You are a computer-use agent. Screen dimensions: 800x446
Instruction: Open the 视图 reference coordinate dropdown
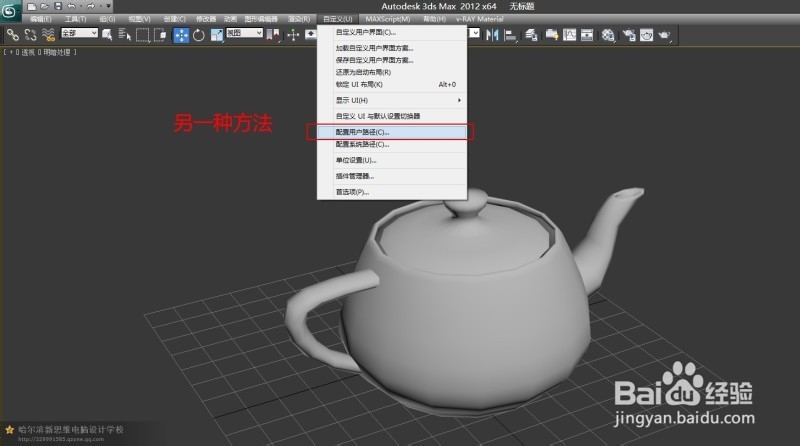pos(243,34)
